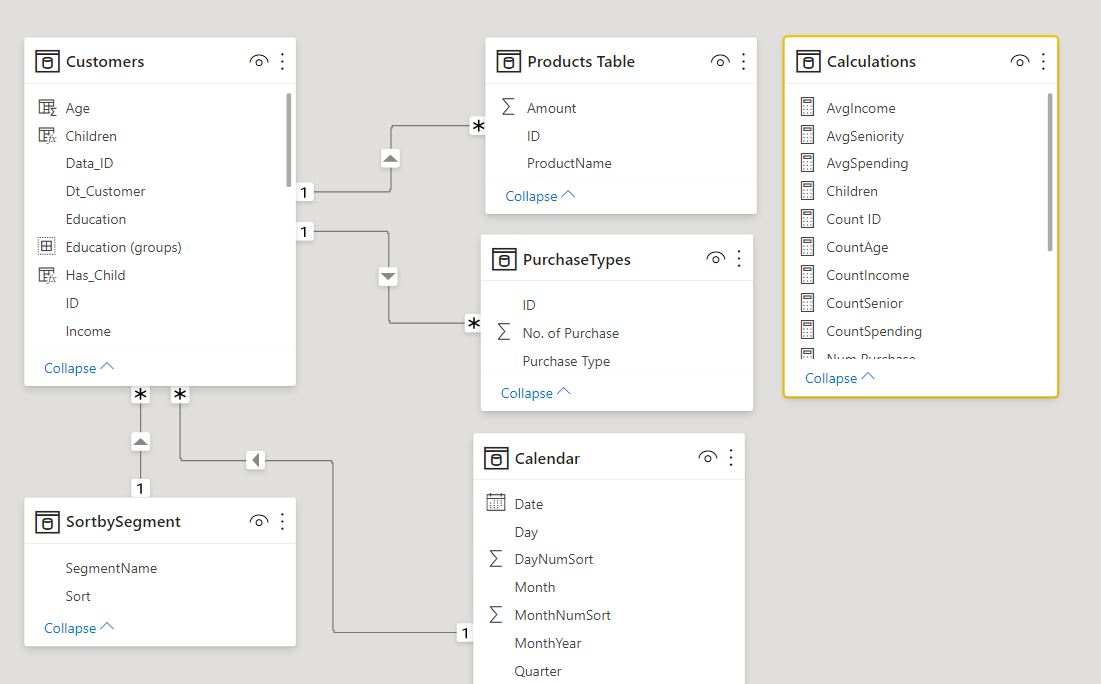Toggle the SortbySegment table visibility eye

pyautogui.click(x=259, y=521)
